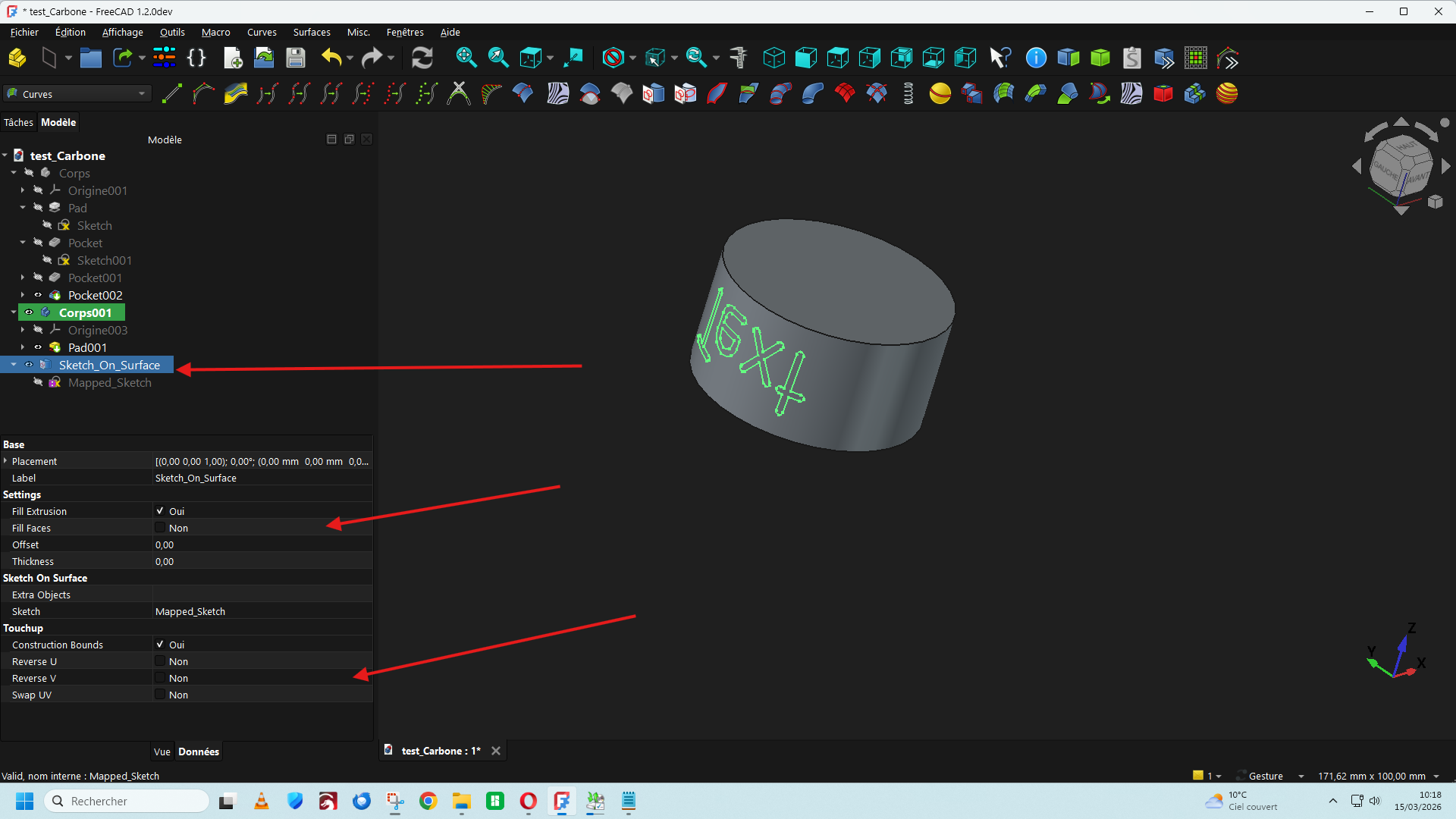Screen dimensions: 1456x819
Task: Click the Fit all zoom icon
Action: click(x=466, y=58)
